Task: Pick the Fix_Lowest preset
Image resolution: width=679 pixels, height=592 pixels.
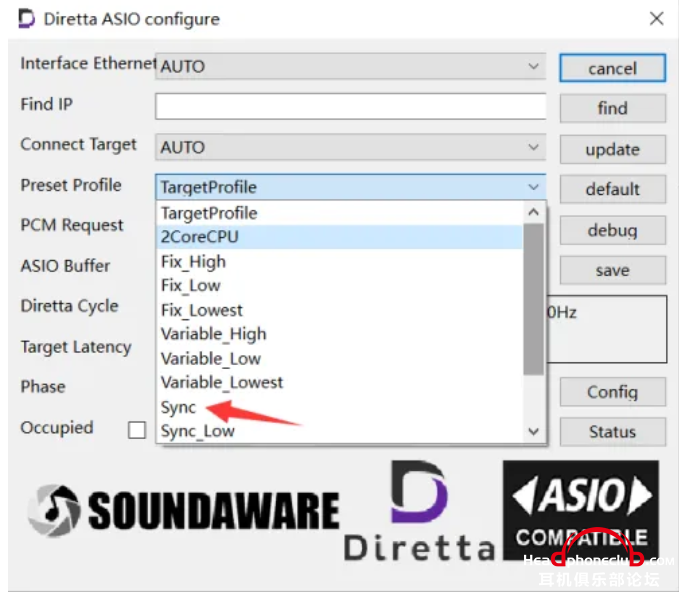Action: [x=339, y=310]
